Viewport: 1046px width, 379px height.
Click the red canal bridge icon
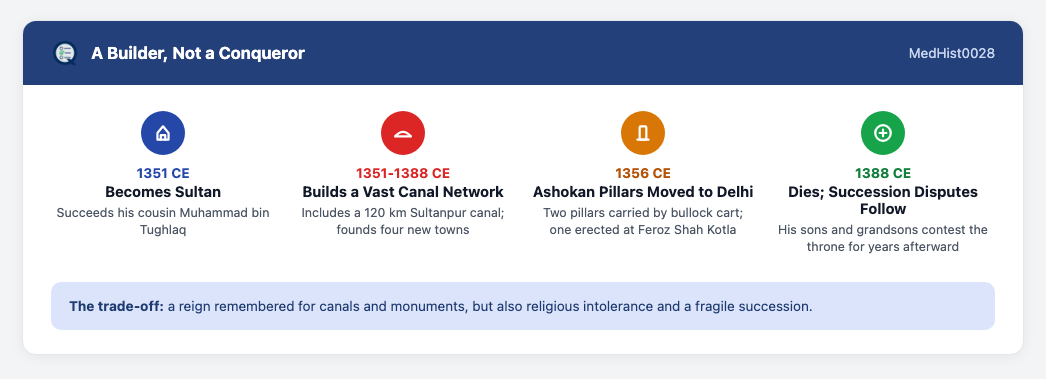(403, 133)
